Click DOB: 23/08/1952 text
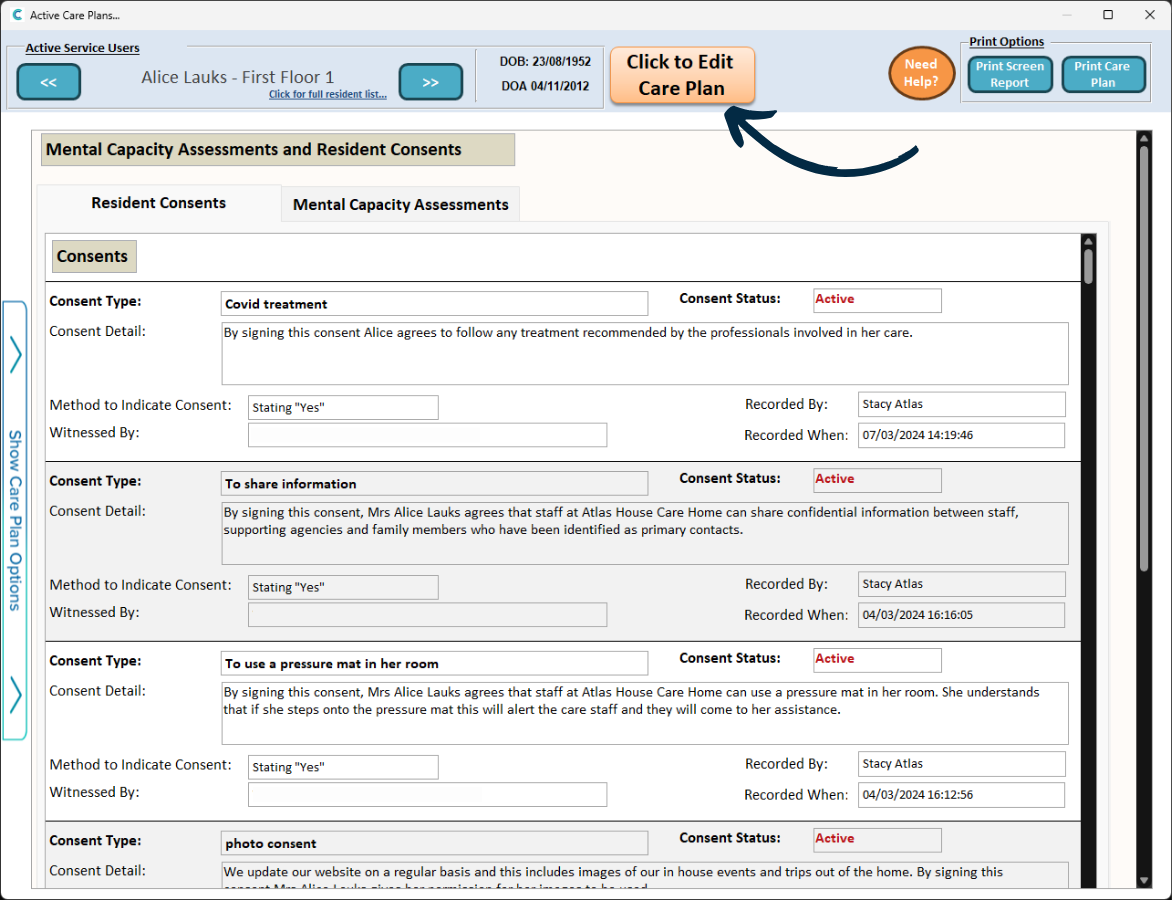Image resolution: width=1175 pixels, height=900 pixels. point(546,61)
